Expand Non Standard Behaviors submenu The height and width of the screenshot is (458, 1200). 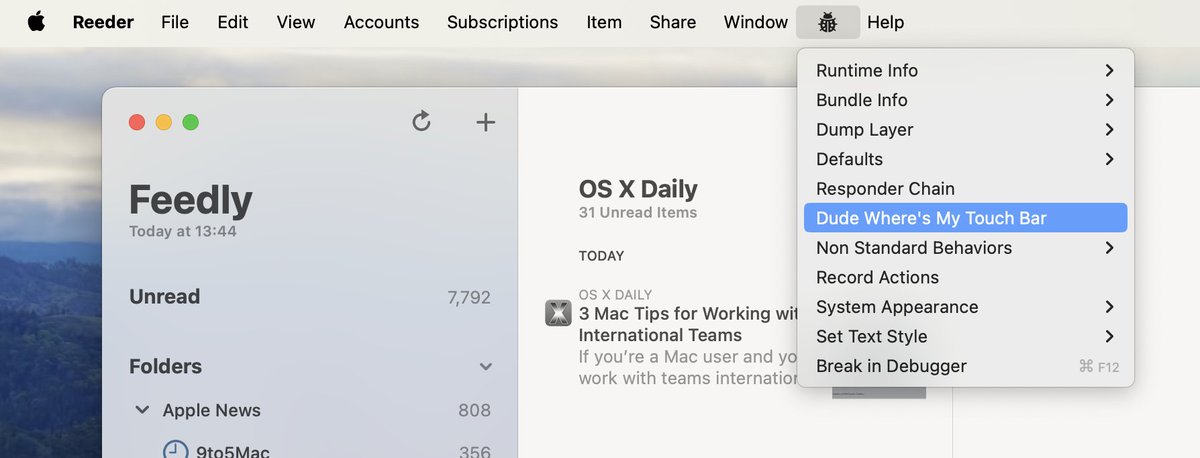tap(965, 247)
